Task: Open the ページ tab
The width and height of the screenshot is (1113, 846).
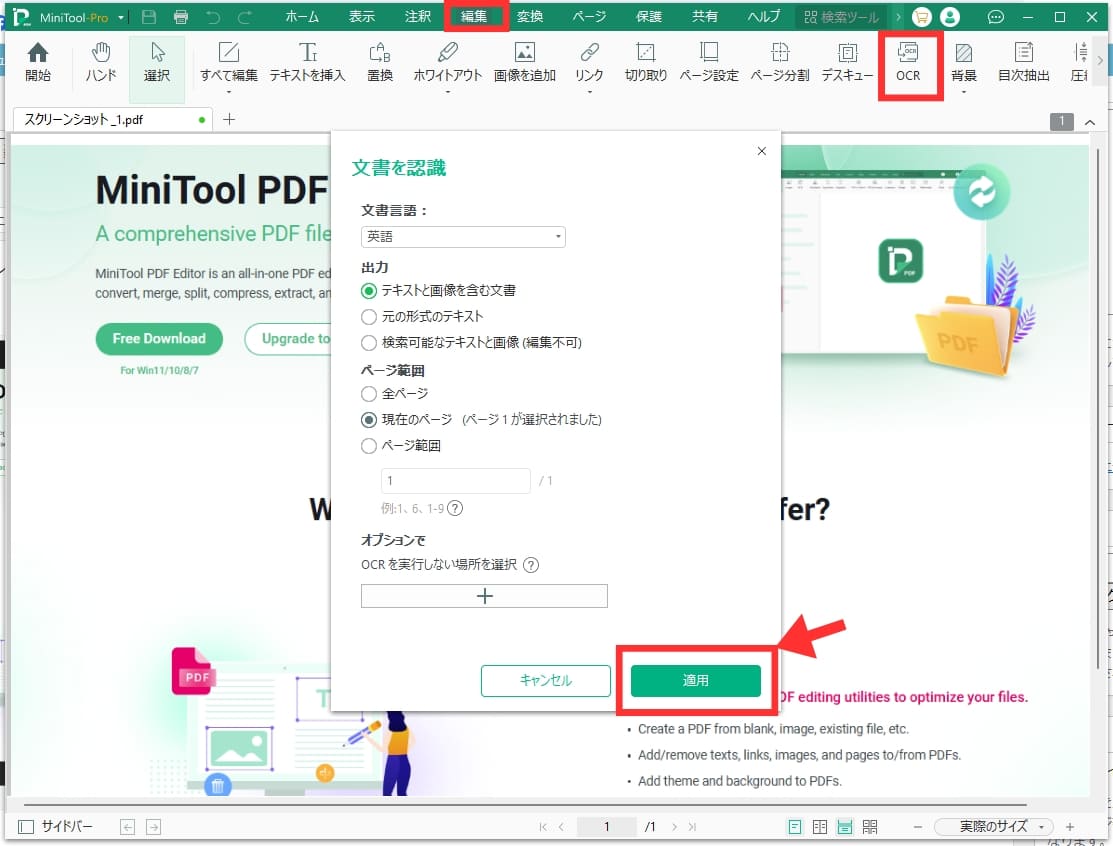Action: [589, 16]
